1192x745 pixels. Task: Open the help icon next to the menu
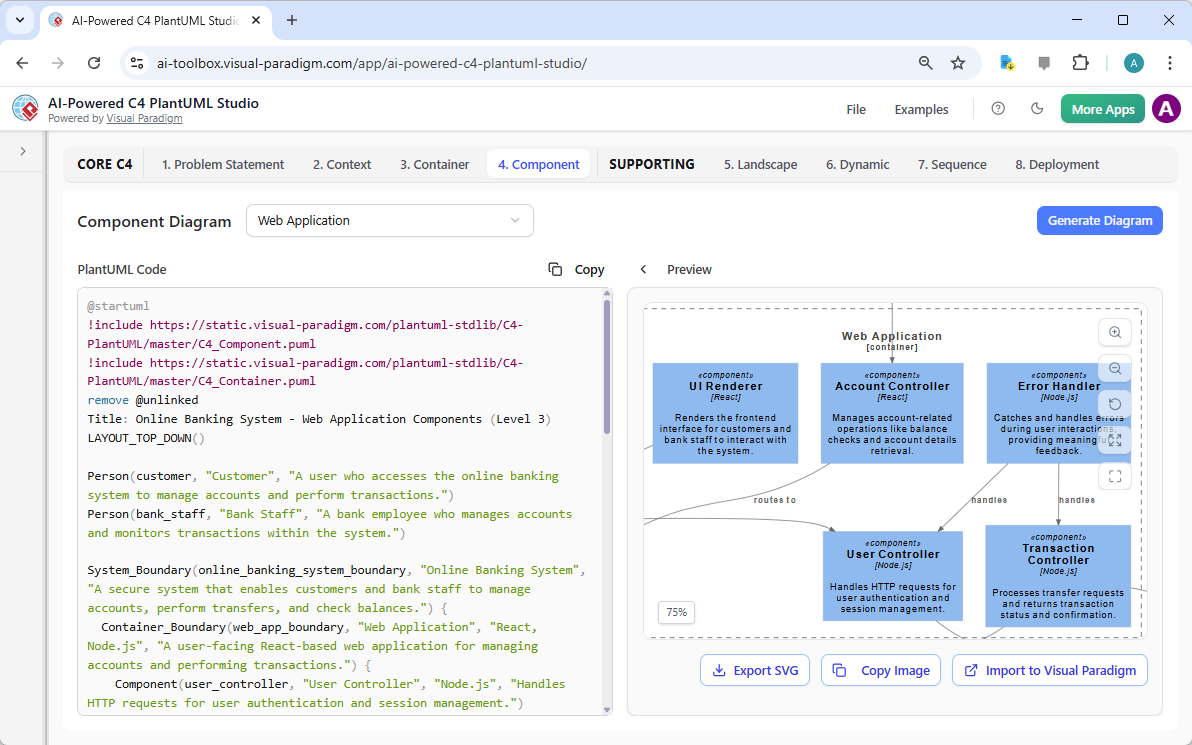point(998,109)
